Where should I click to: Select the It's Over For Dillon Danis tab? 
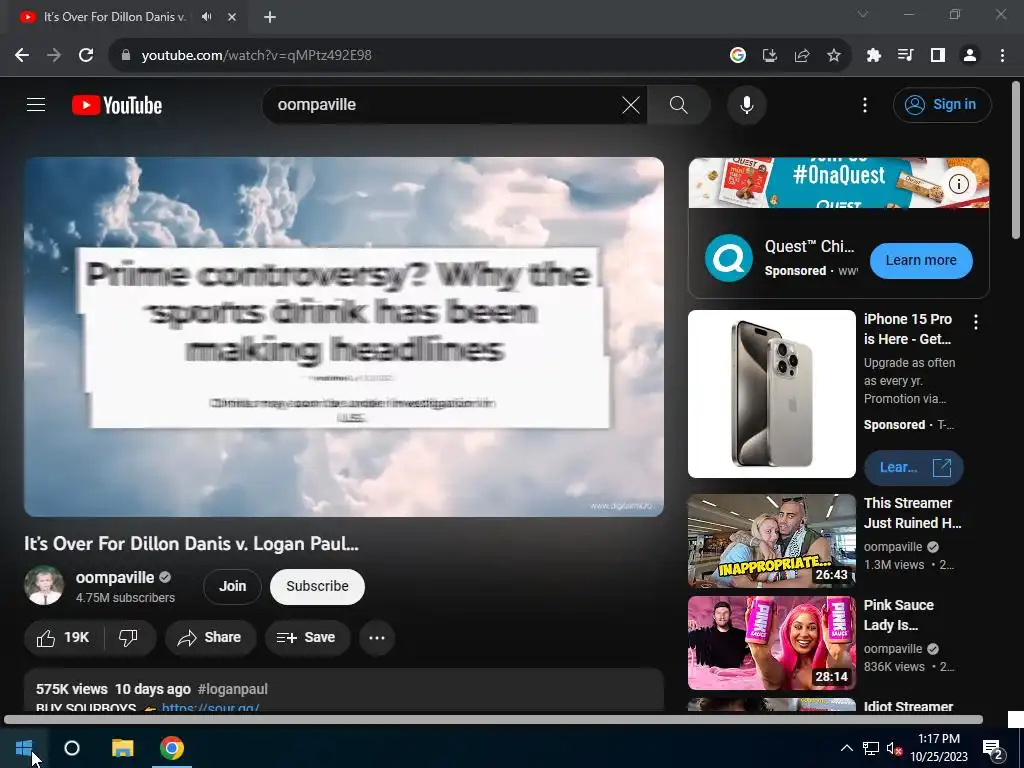pyautogui.click(x=114, y=17)
